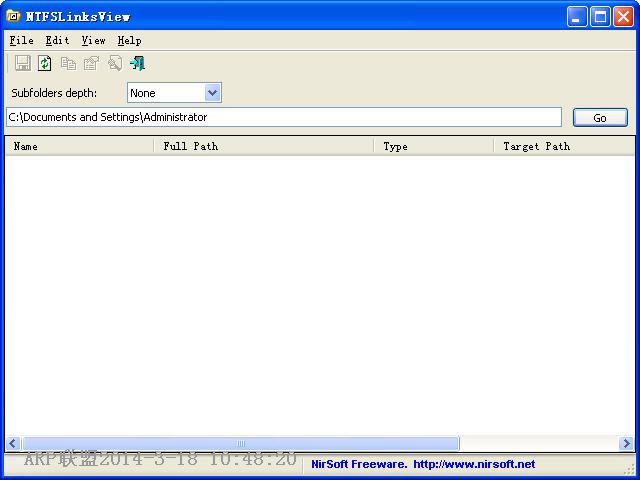Click the Save Selected Items floppy icon
The height and width of the screenshot is (480, 640).
(x=22, y=63)
